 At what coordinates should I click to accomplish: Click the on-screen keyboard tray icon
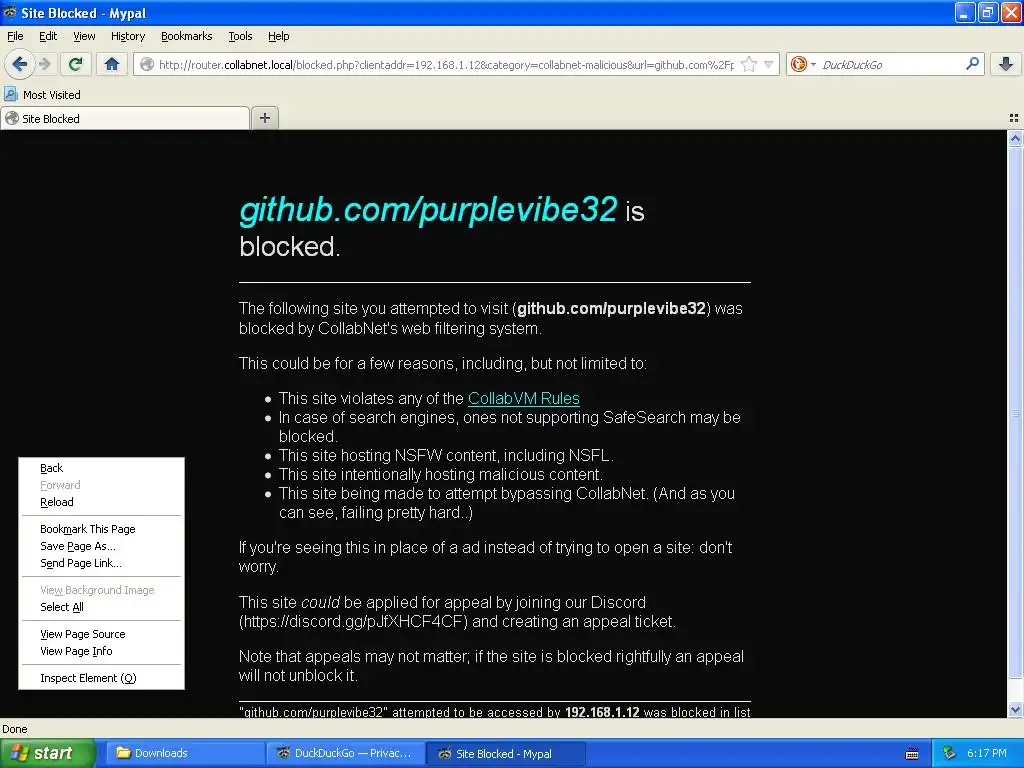(912, 754)
